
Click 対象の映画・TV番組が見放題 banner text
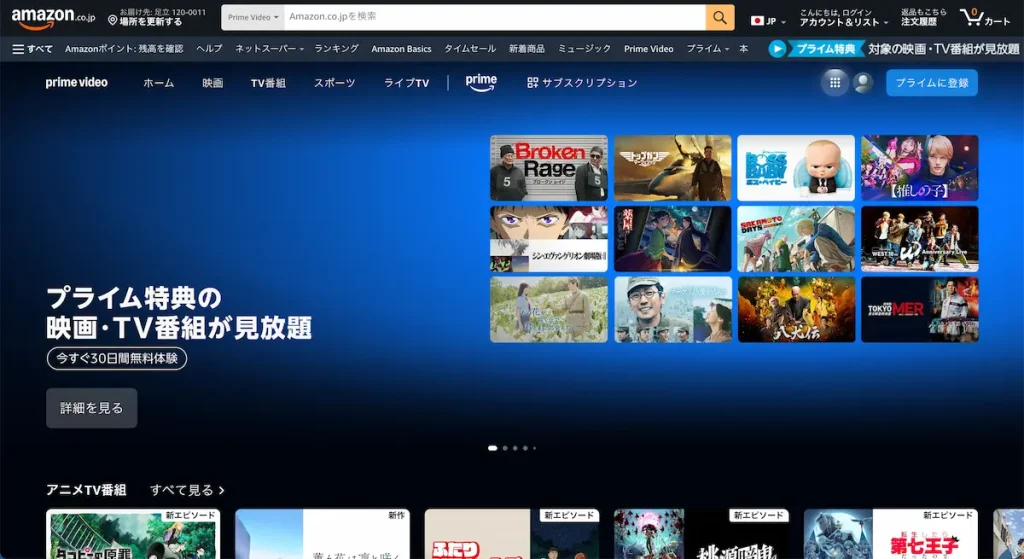coord(943,49)
